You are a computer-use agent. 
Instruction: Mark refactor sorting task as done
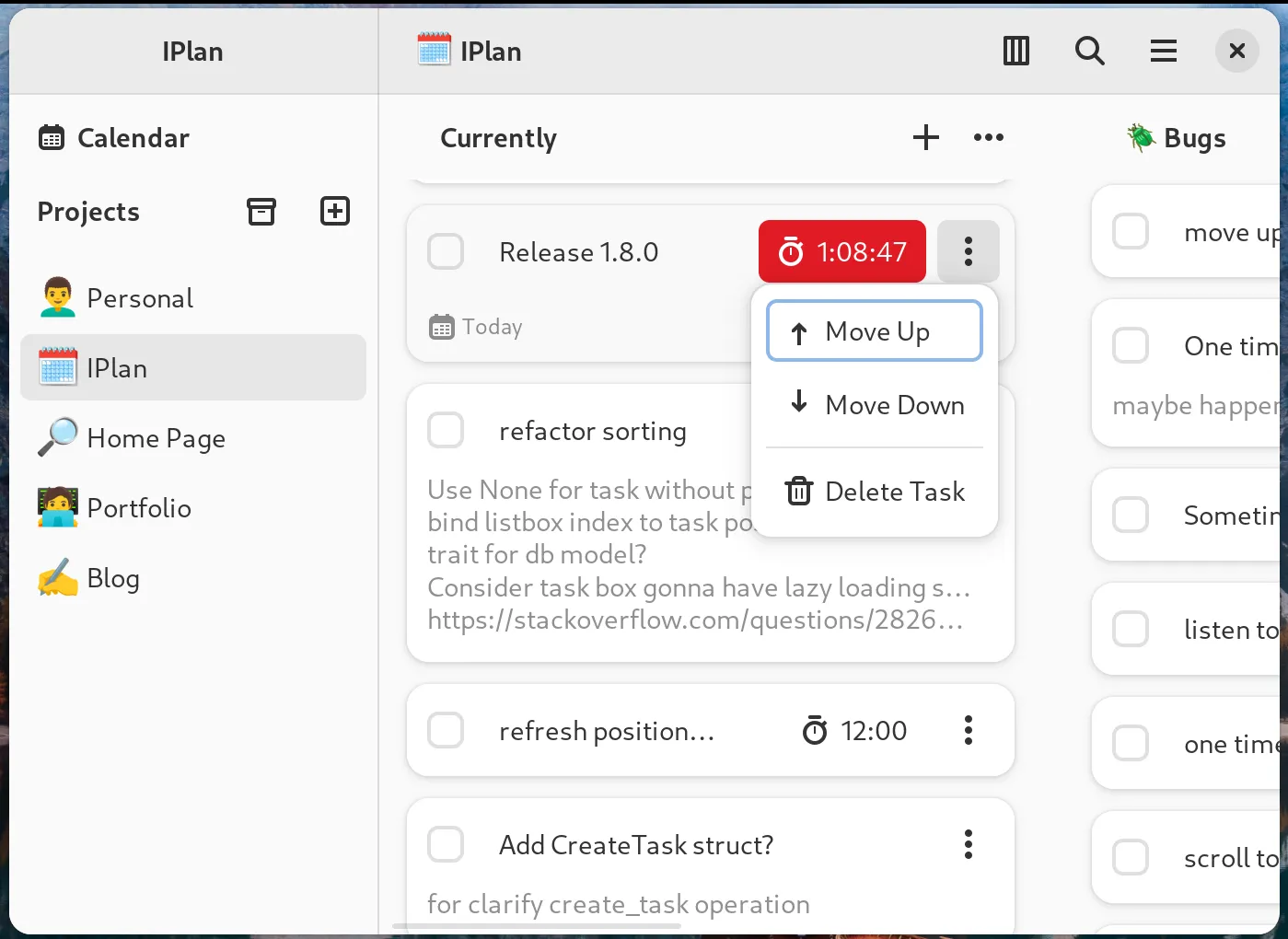click(446, 430)
